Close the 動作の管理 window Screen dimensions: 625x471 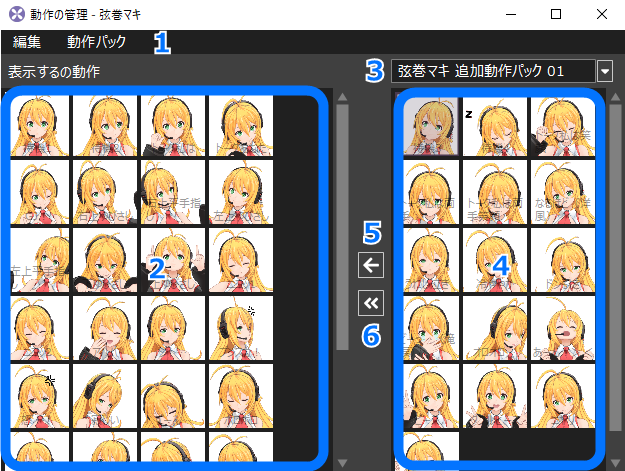click(602, 14)
